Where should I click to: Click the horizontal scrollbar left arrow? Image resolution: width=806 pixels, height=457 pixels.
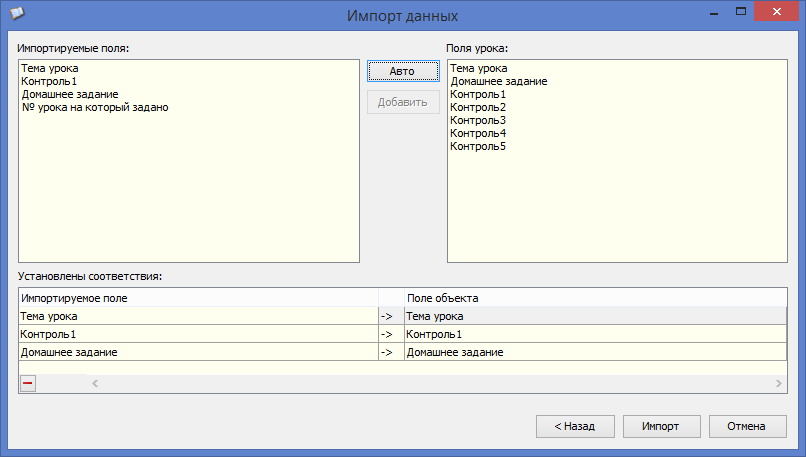[96, 383]
